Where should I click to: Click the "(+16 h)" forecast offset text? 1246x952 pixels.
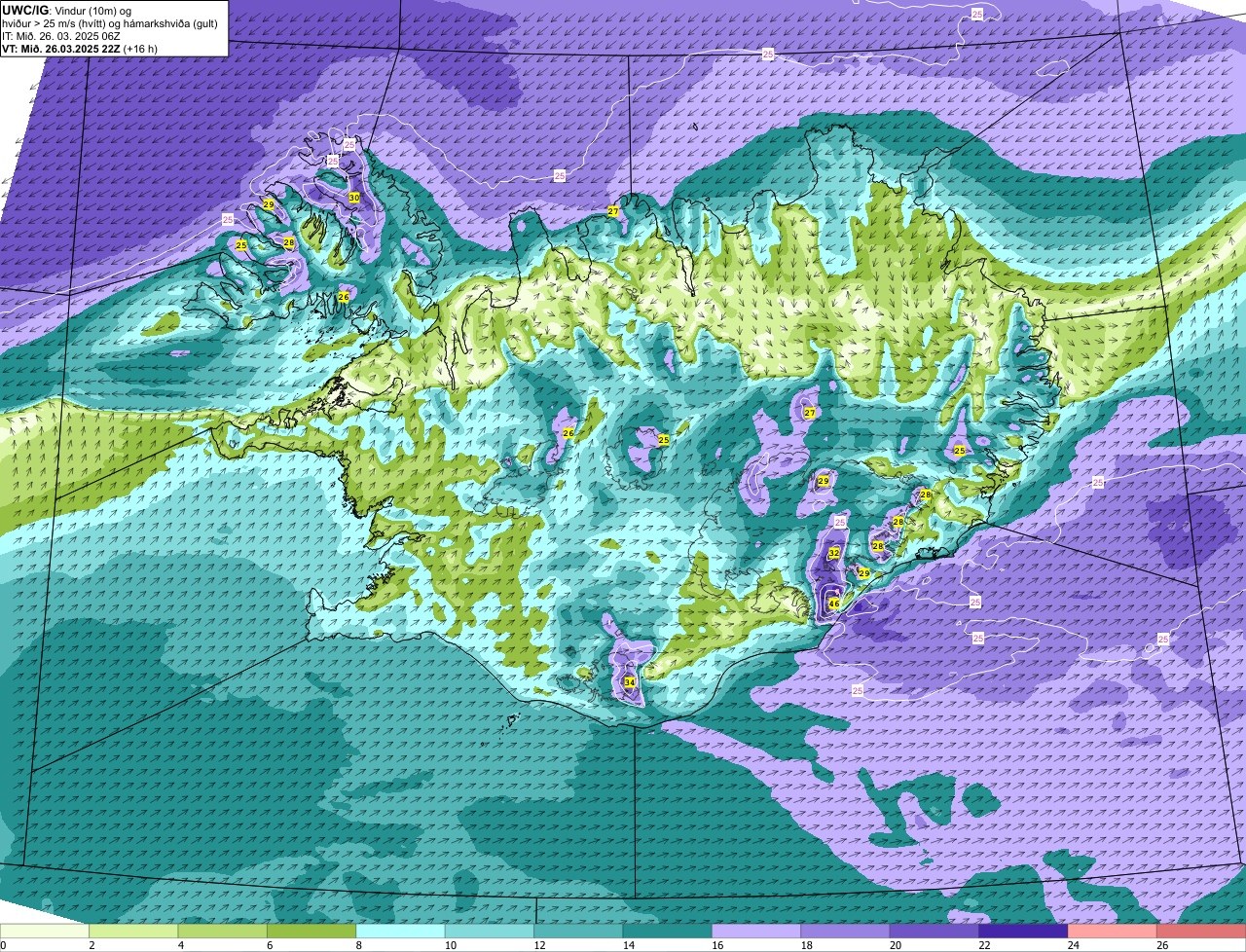click(141, 49)
